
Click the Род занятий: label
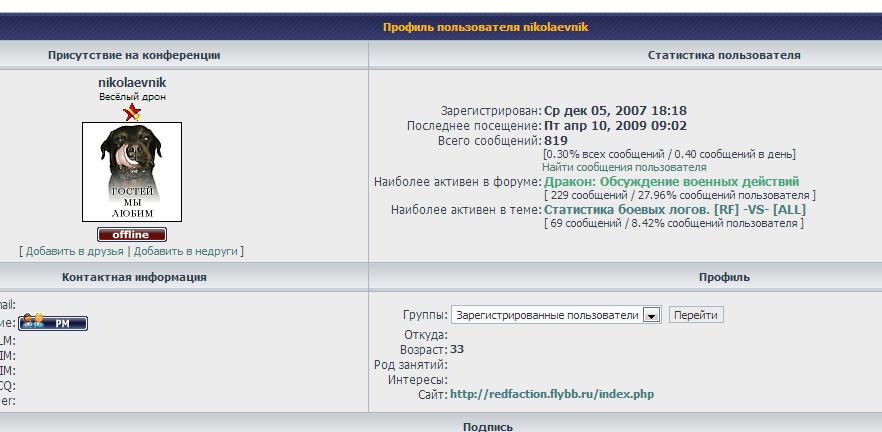(x=411, y=365)
